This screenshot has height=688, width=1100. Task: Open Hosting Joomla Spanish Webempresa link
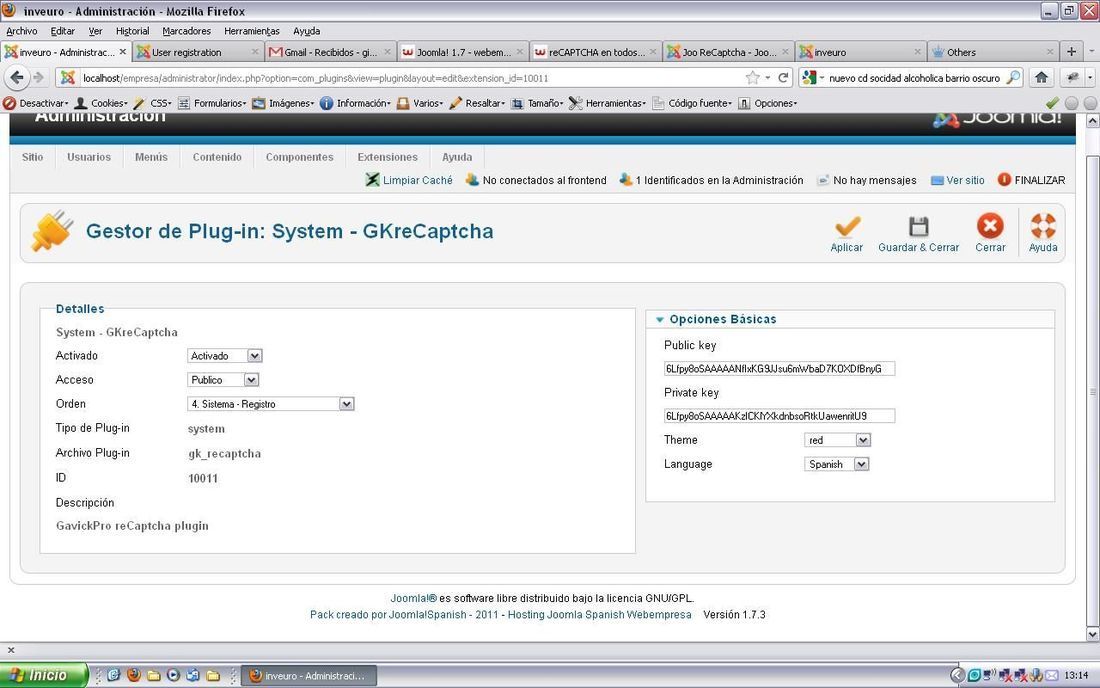point(599,614)
